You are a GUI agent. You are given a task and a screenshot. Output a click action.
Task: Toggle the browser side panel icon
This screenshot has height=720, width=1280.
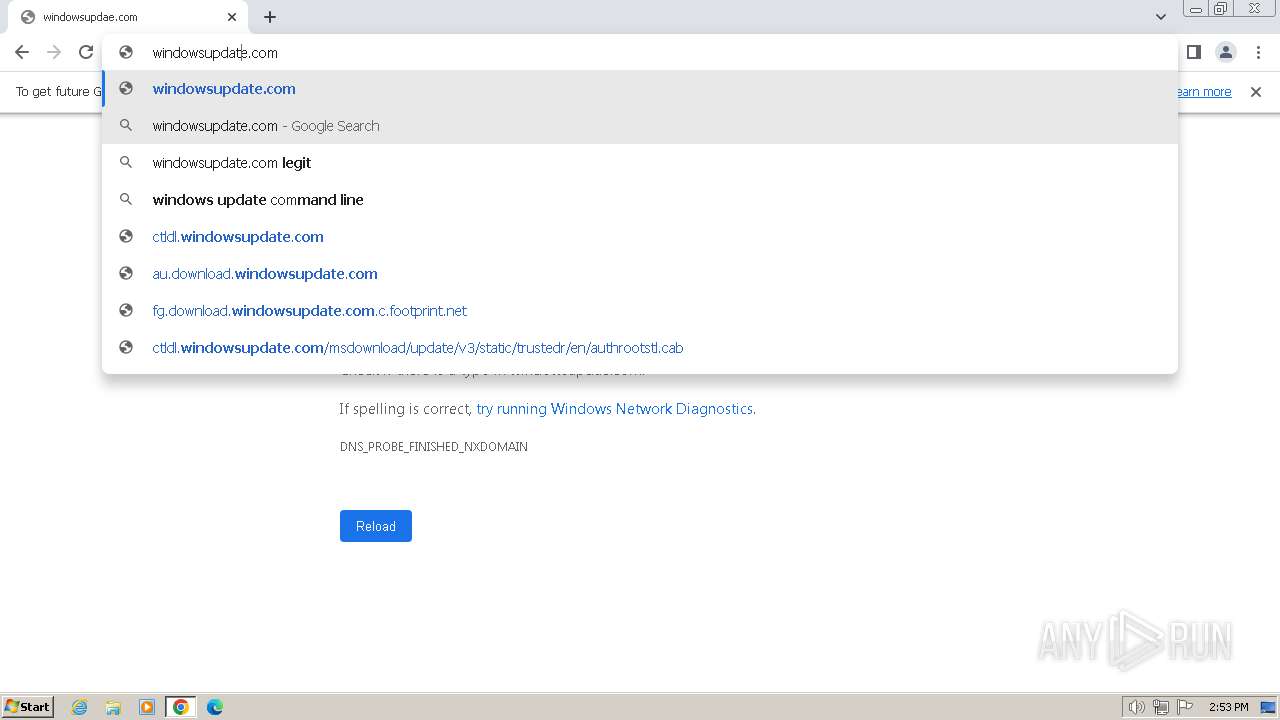[1193, 52]
